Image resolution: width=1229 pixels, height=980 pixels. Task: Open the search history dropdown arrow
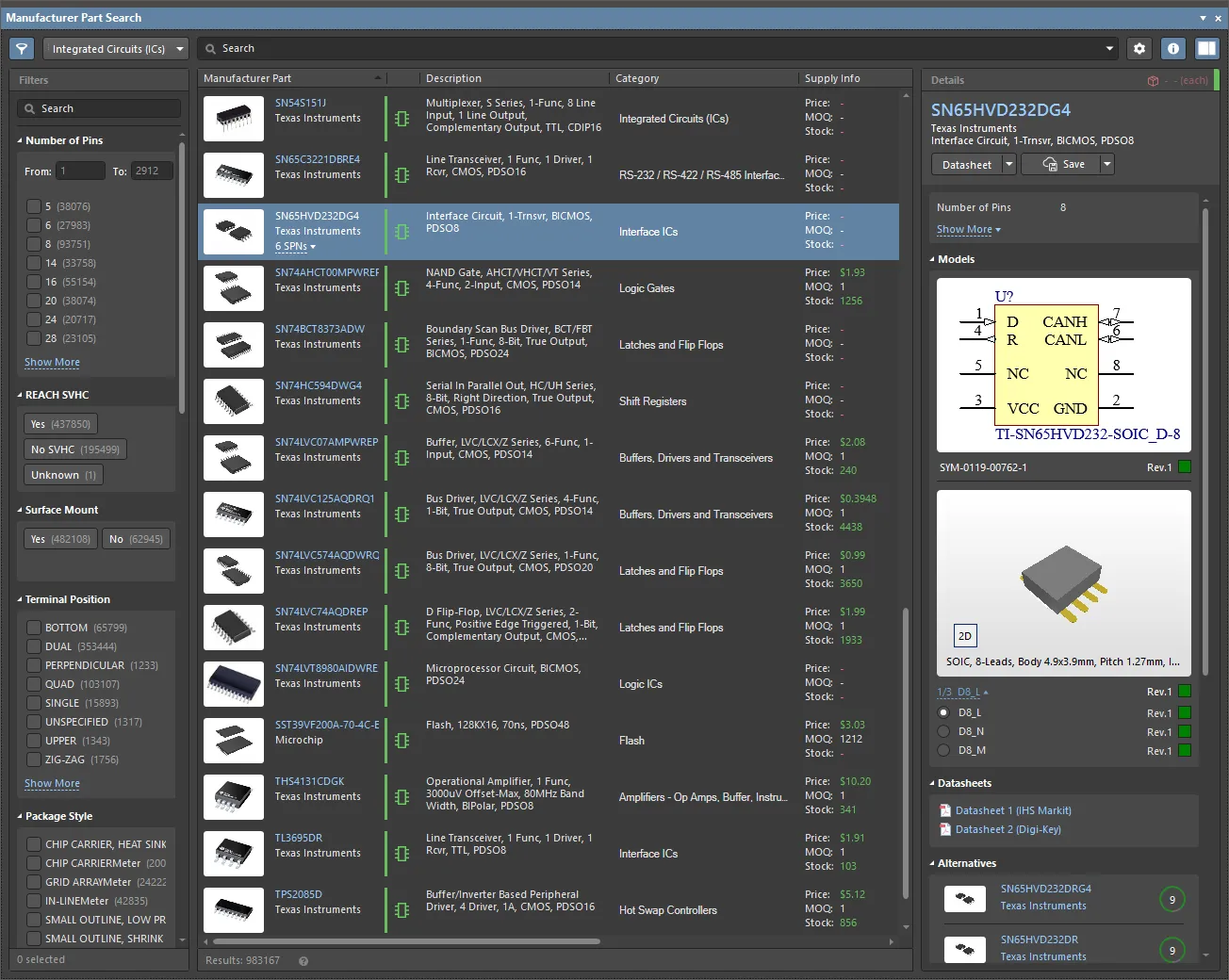tap(1109, 49)
